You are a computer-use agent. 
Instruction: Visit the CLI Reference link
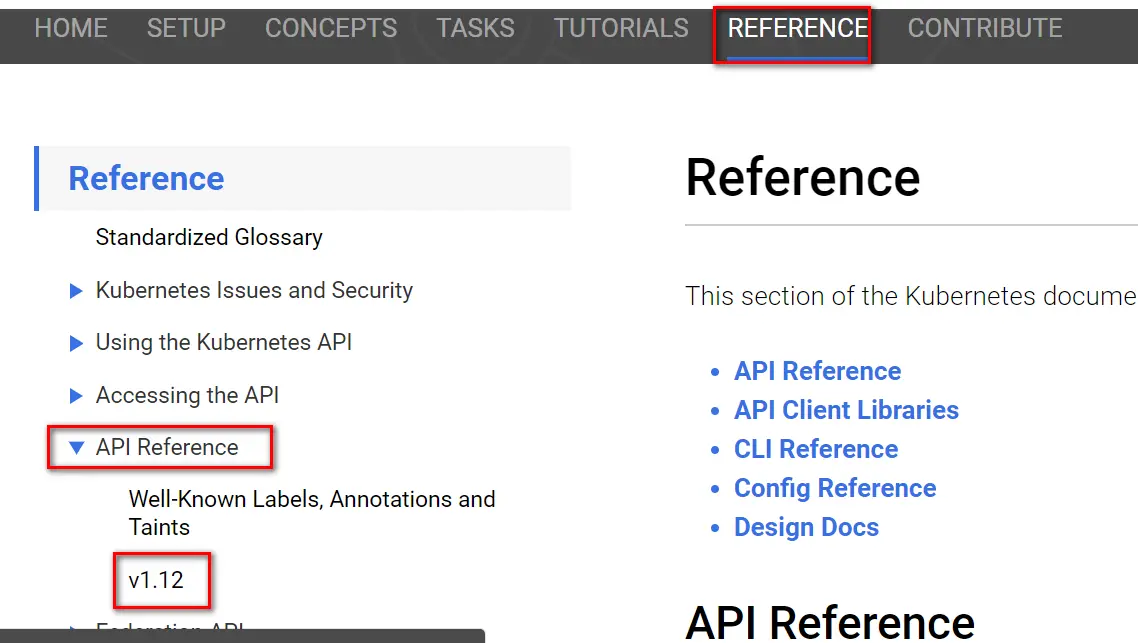coord(816,449)
